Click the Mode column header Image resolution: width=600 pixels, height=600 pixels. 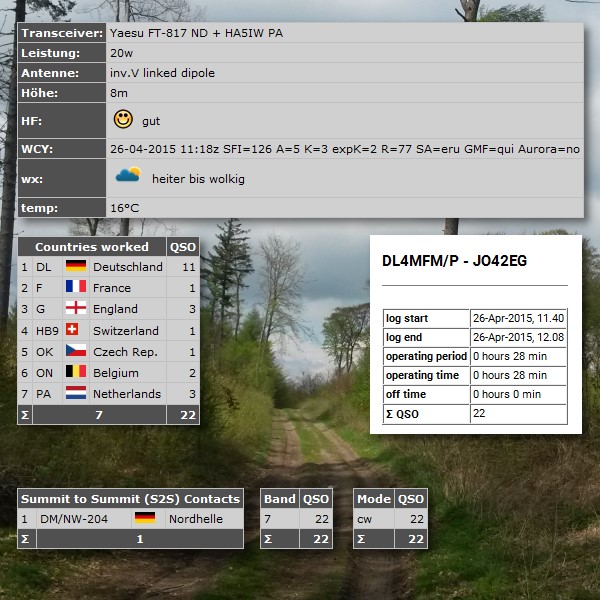pos(374,498)
